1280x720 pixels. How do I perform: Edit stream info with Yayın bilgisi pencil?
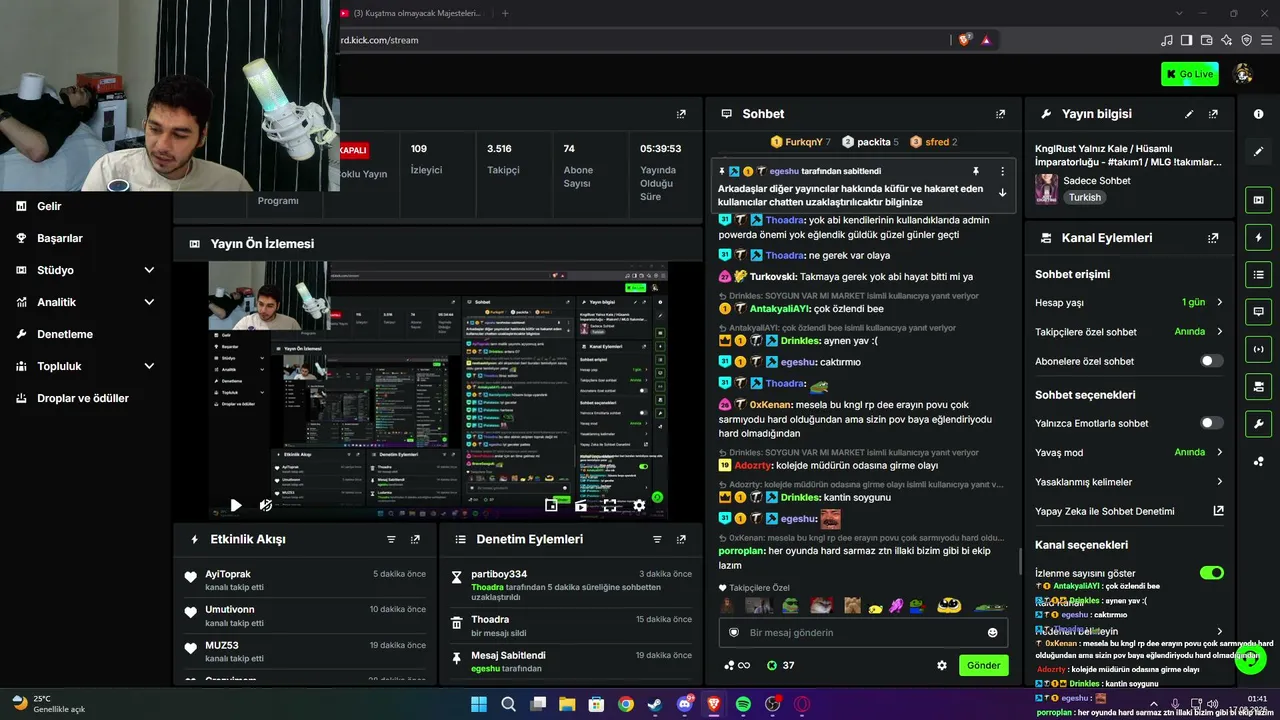(x=1189, y=114)
